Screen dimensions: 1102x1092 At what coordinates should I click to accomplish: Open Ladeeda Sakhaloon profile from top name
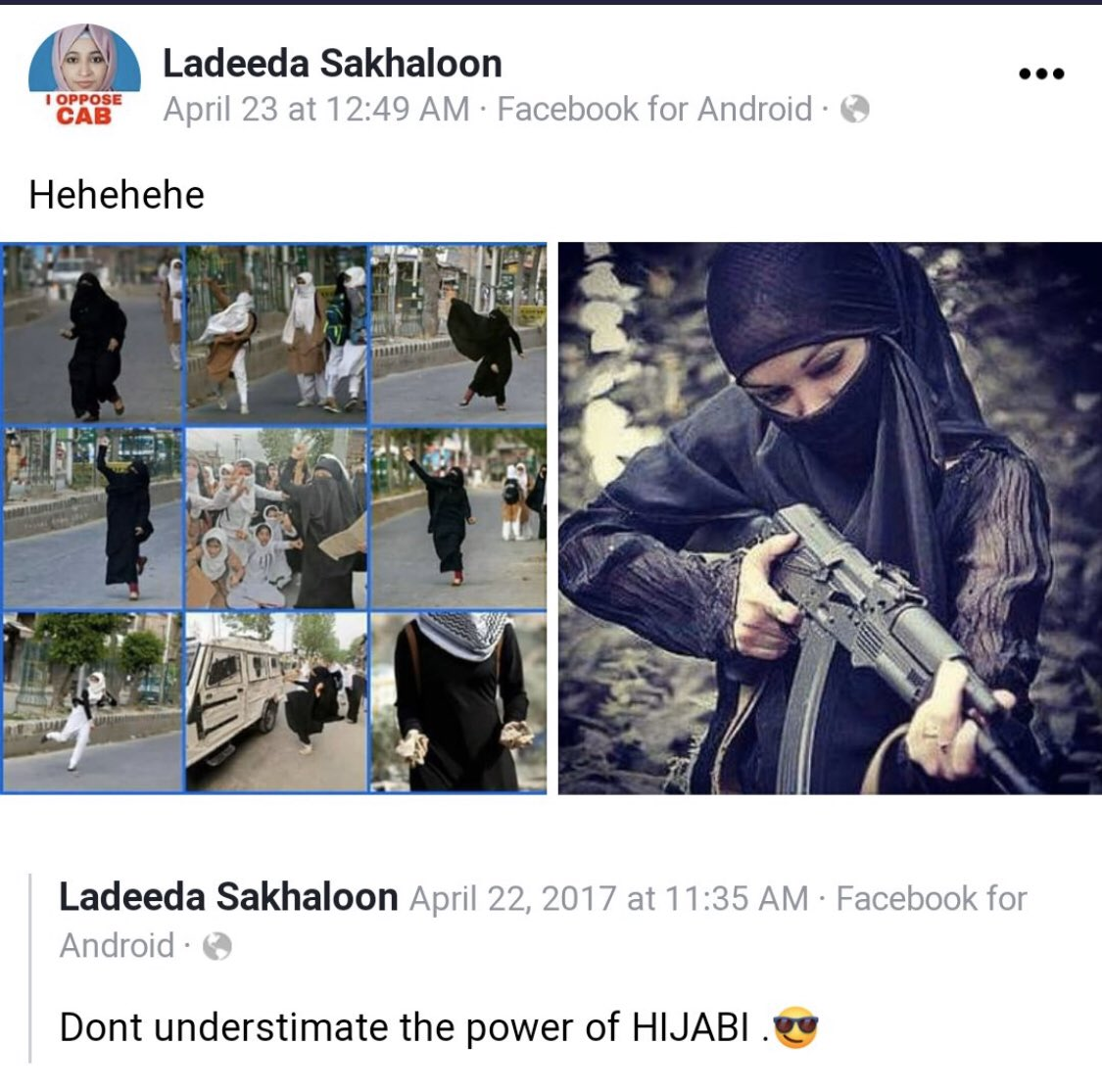point(332,64)
